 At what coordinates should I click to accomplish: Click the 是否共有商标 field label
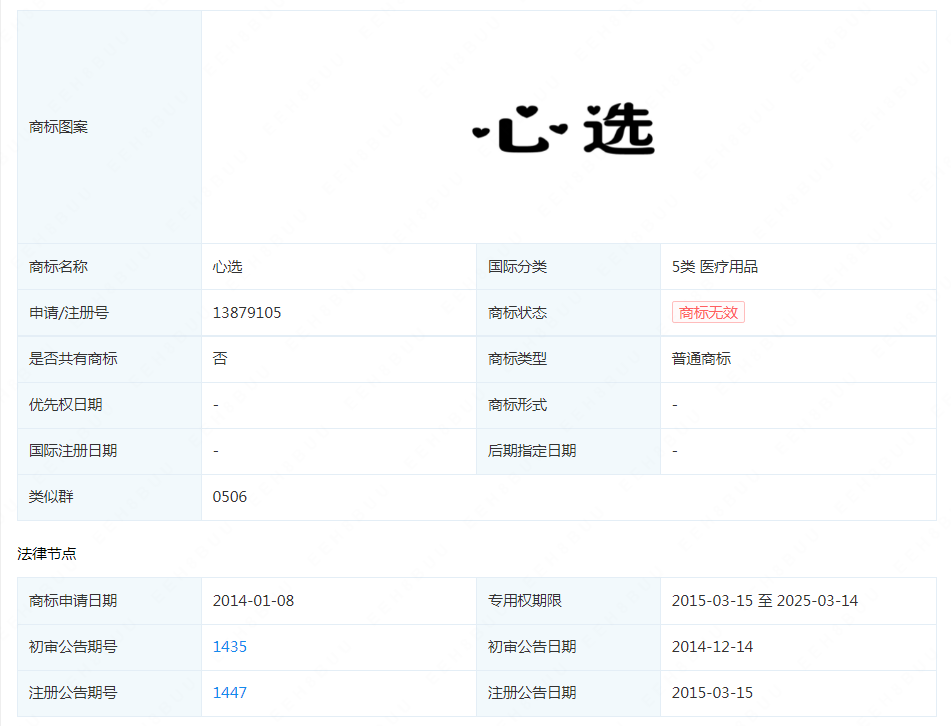[x=73, y=358]
